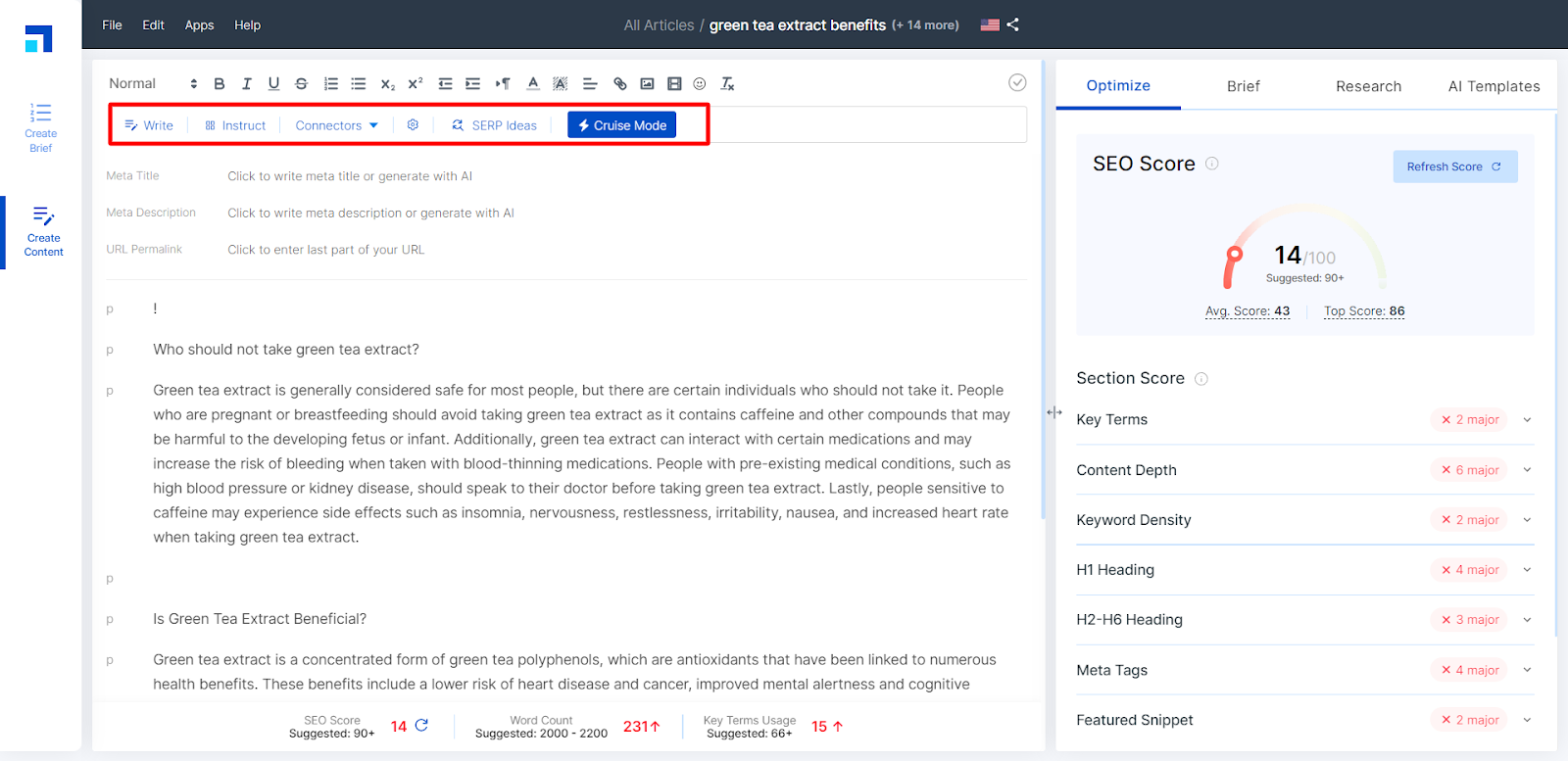The width and height of the screenshot is (1568, 761).
Task: Expand the Keyword Density section
Action: [x=1527, y=520]
